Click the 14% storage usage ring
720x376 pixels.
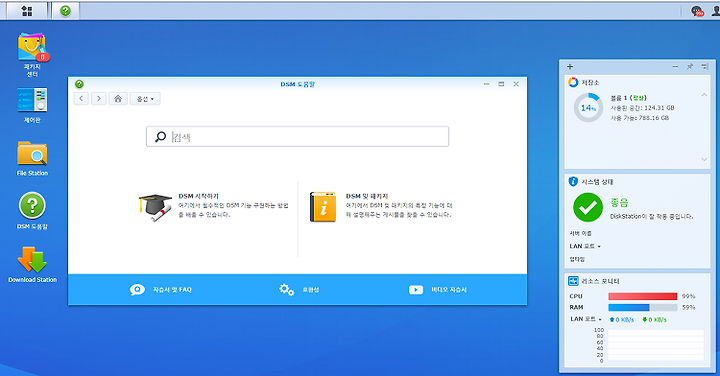(588, 108)
